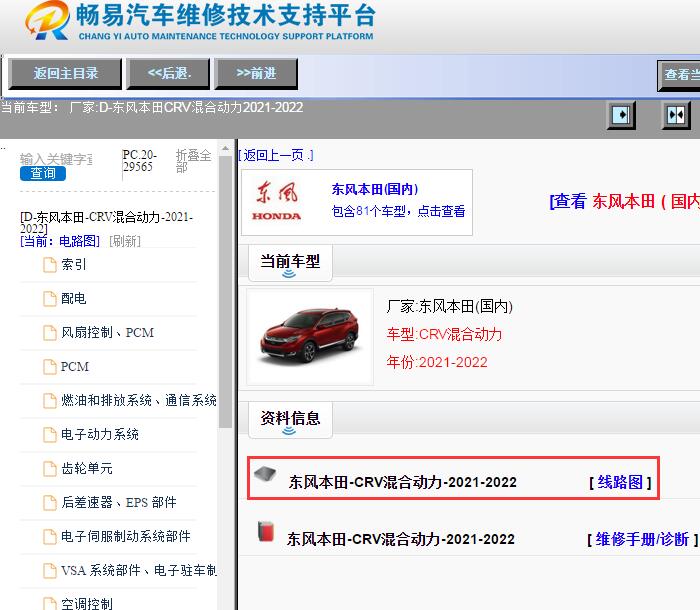This screenshot has width=700, height=610.
Task: Click page icon beside 配电
Action: pyautogui.click(x=50, y=299)
